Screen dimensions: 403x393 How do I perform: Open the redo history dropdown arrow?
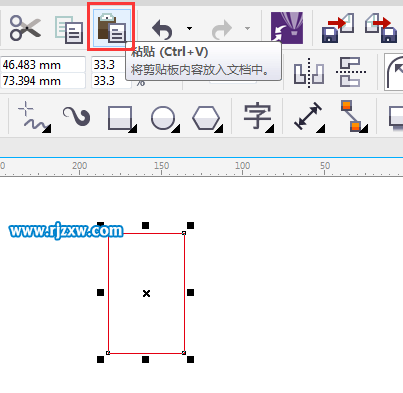[247, 28]
